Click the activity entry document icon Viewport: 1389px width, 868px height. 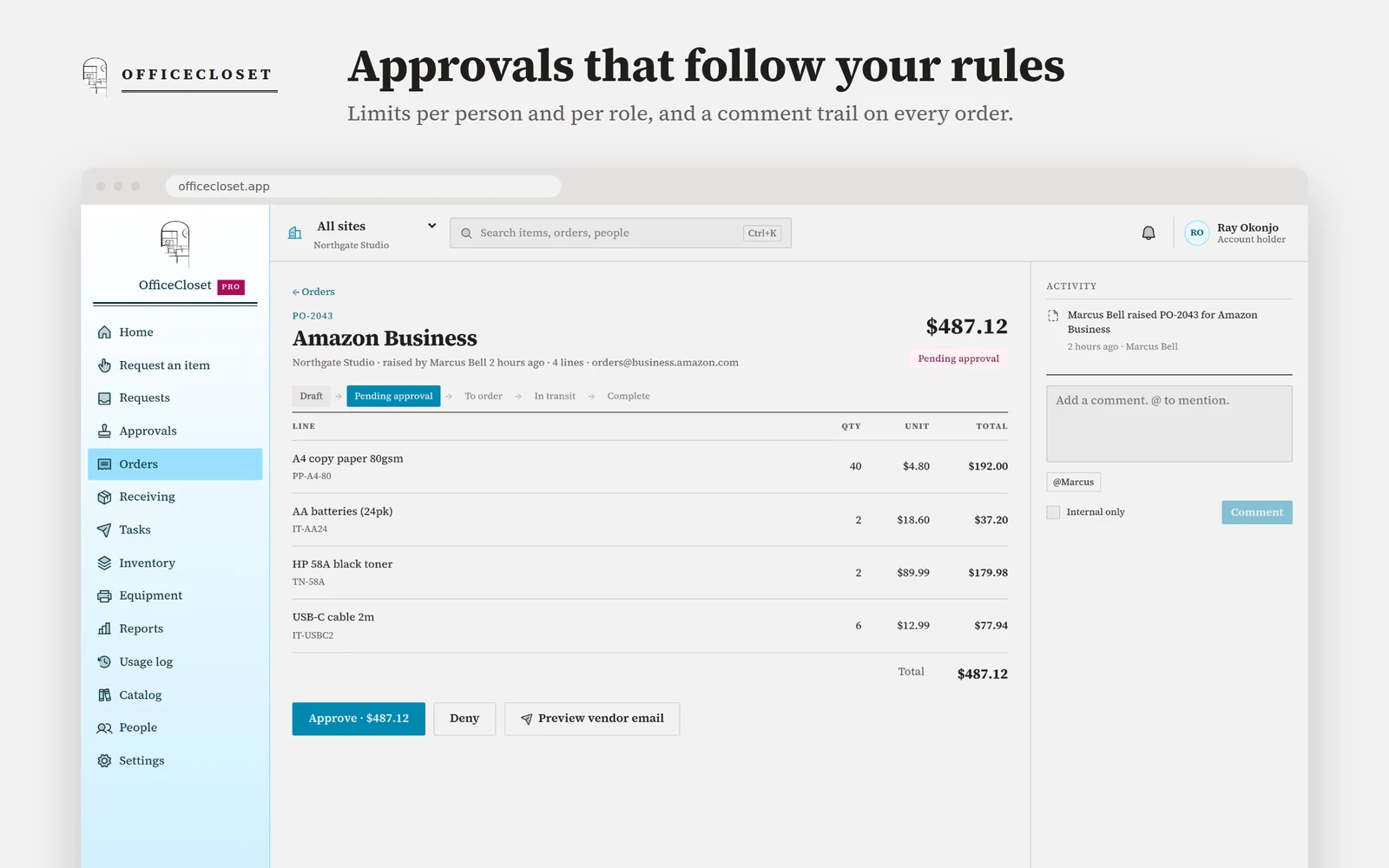click(1053, 316)
